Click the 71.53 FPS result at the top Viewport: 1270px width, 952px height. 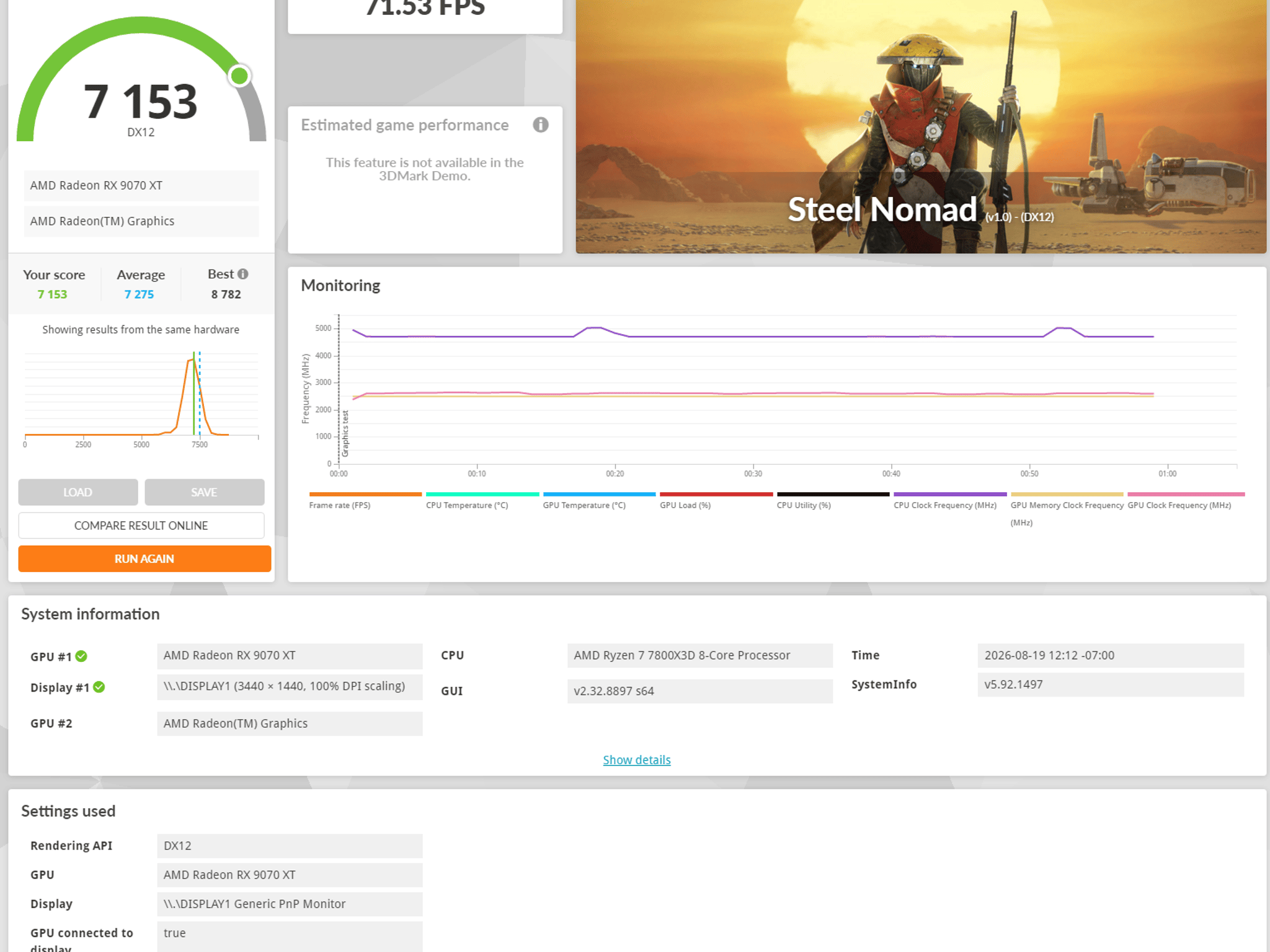click(425, 7)
